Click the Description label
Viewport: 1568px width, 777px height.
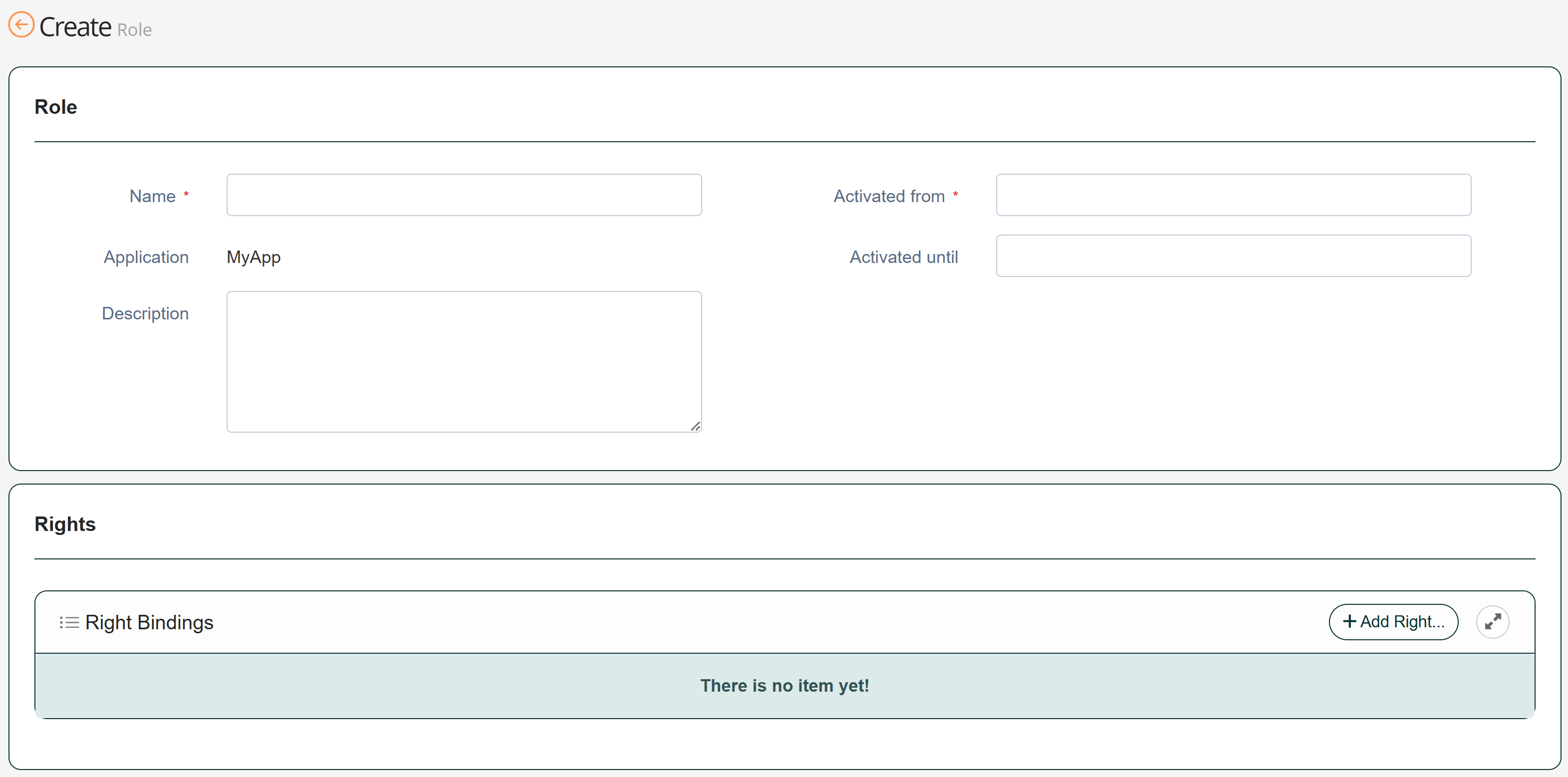tap(145, 313)
